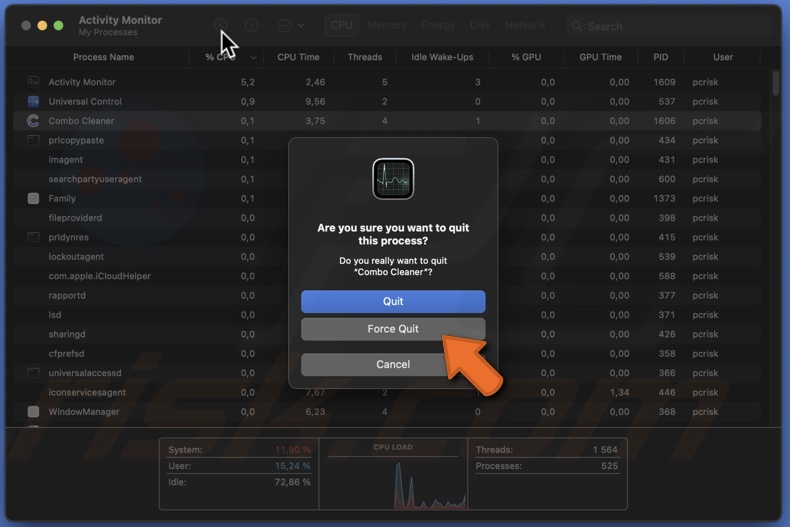Sort by GPU Time column
This screenshot has height=527, width=790.
coord(600,57)
